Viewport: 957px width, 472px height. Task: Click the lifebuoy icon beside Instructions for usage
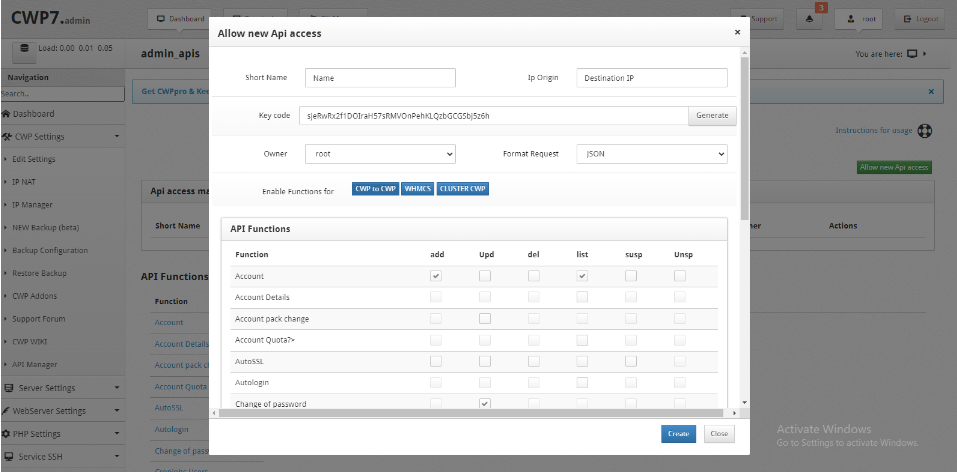(x=925, y=131)
